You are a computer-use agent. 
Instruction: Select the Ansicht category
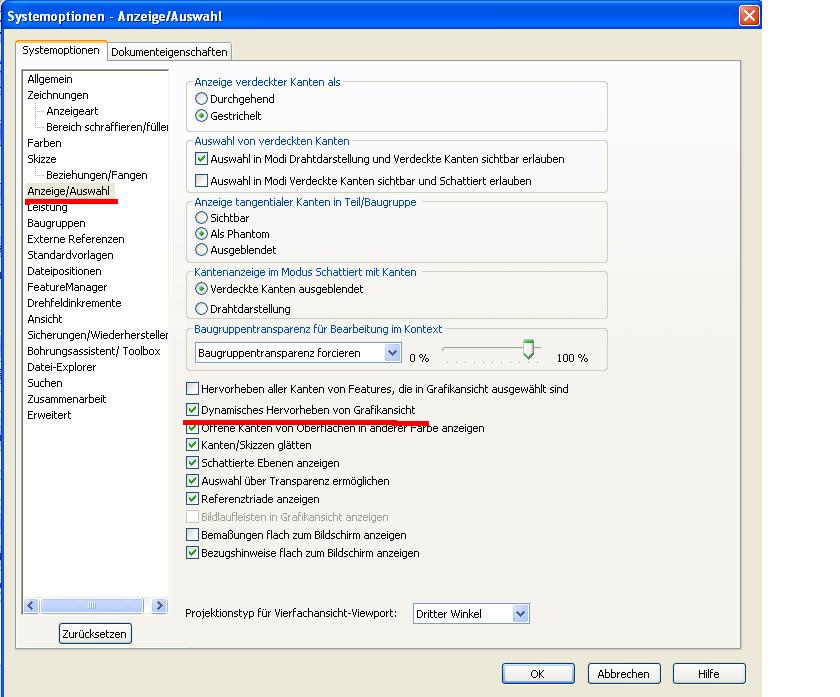click(45, 319)
